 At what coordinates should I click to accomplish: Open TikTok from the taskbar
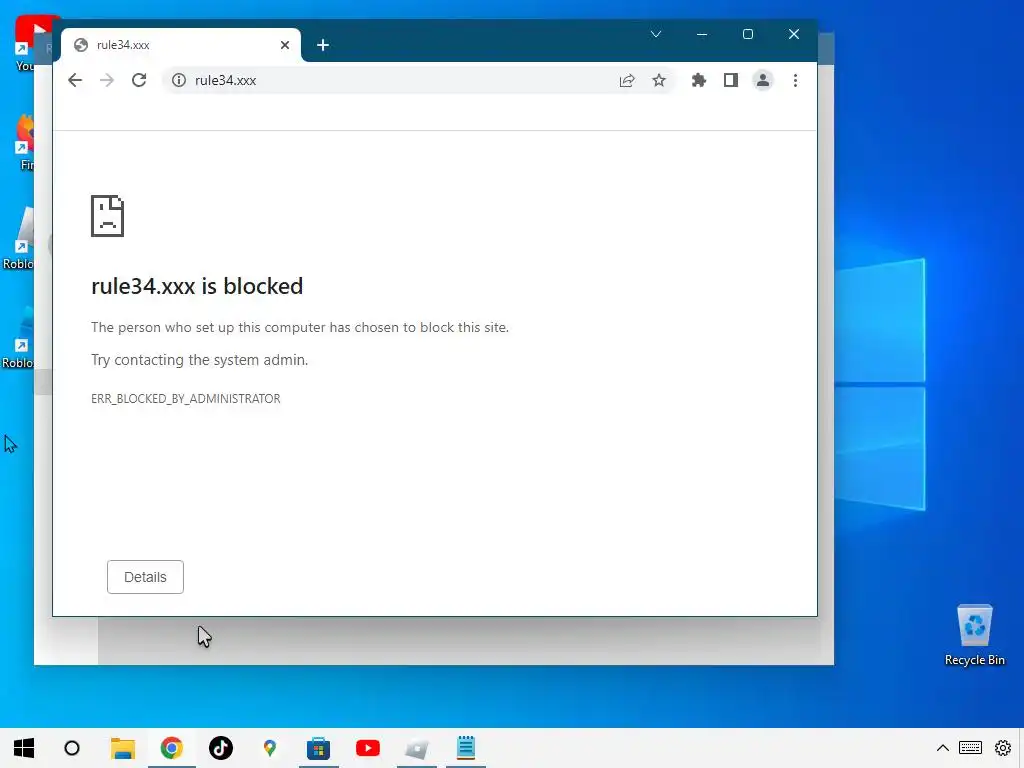coord(221,748)
